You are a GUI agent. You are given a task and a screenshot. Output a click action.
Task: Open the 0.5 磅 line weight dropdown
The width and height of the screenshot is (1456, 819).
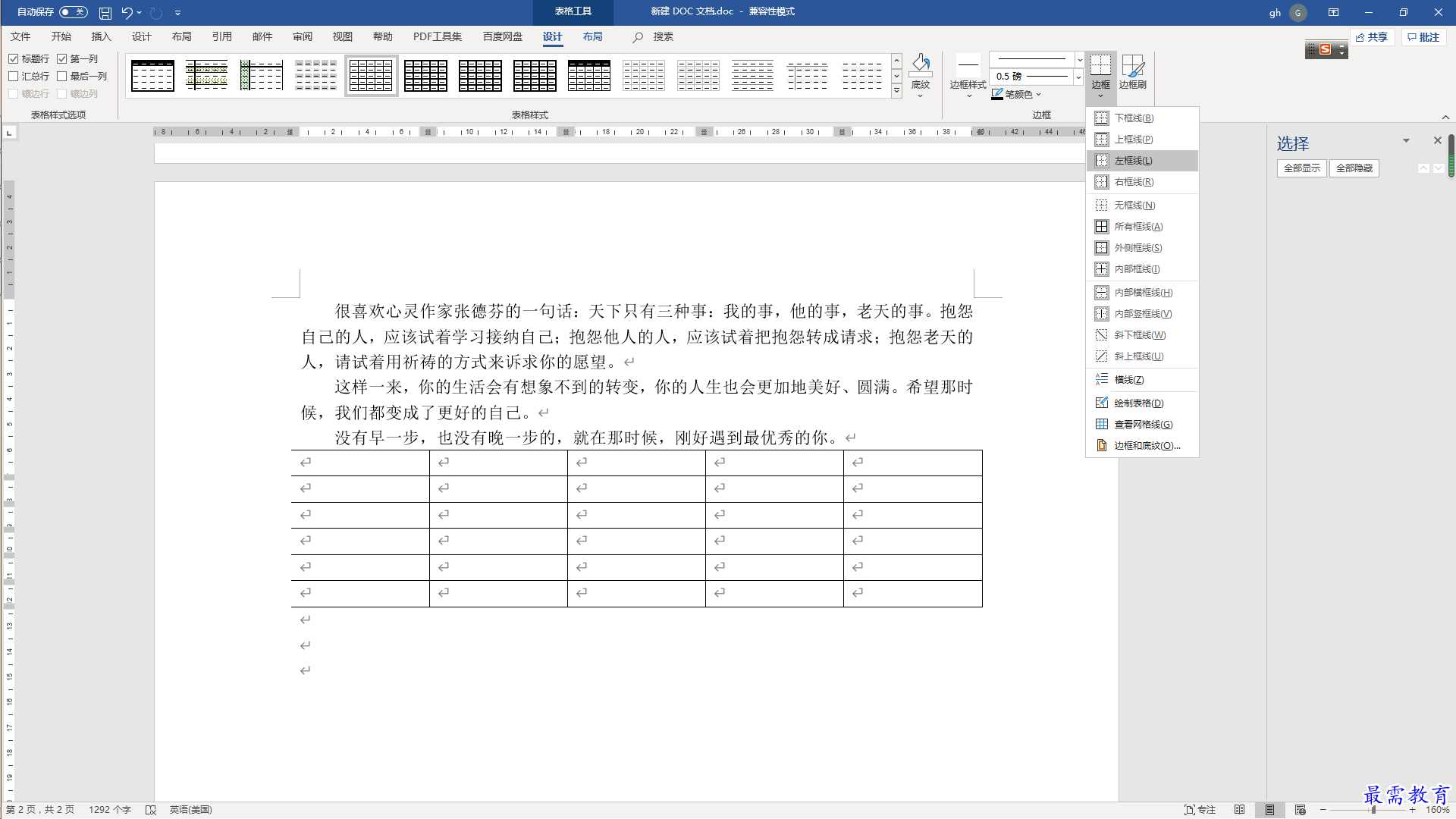pos(1078,77)
